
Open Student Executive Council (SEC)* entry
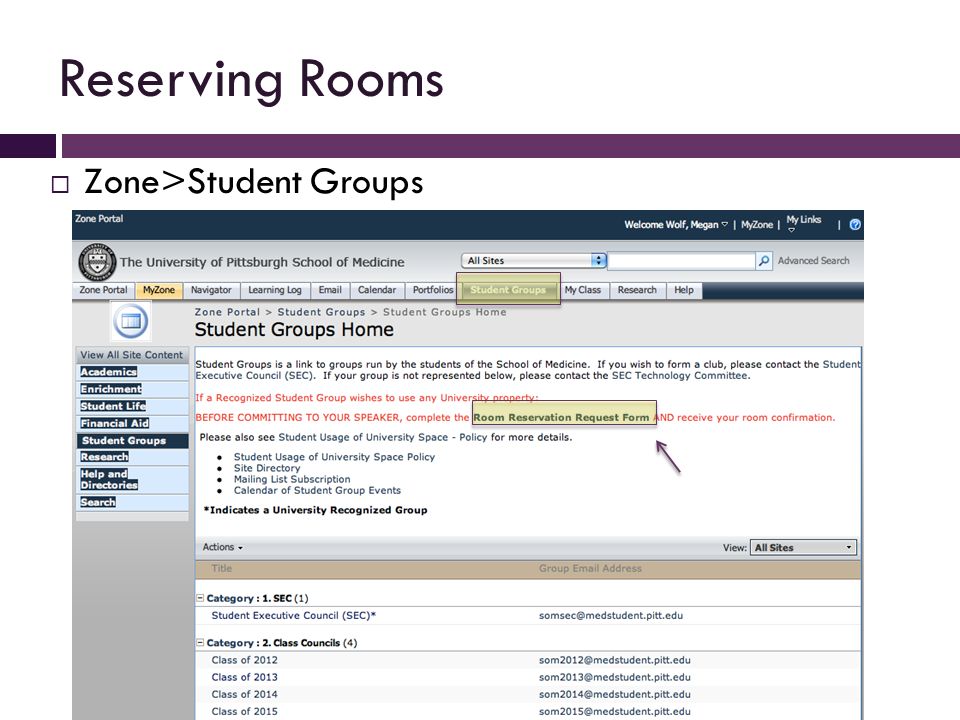(294, 616)
